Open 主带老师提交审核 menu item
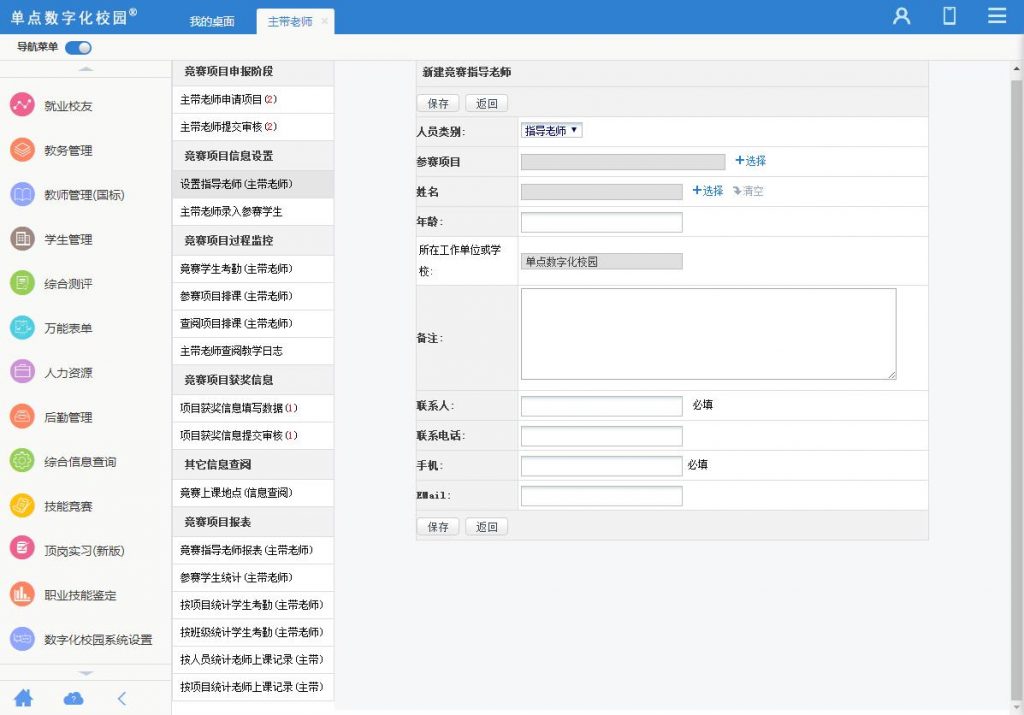 253,127
